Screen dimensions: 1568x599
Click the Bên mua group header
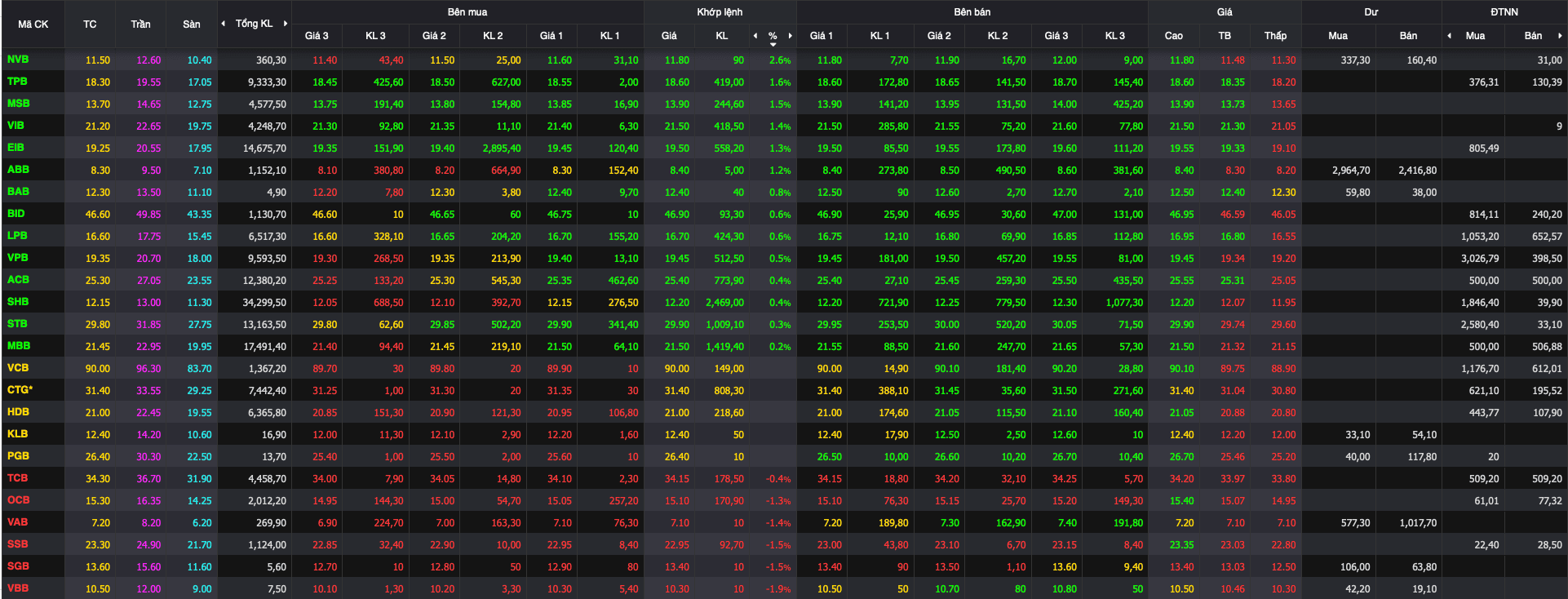click(x=467, y=12)
